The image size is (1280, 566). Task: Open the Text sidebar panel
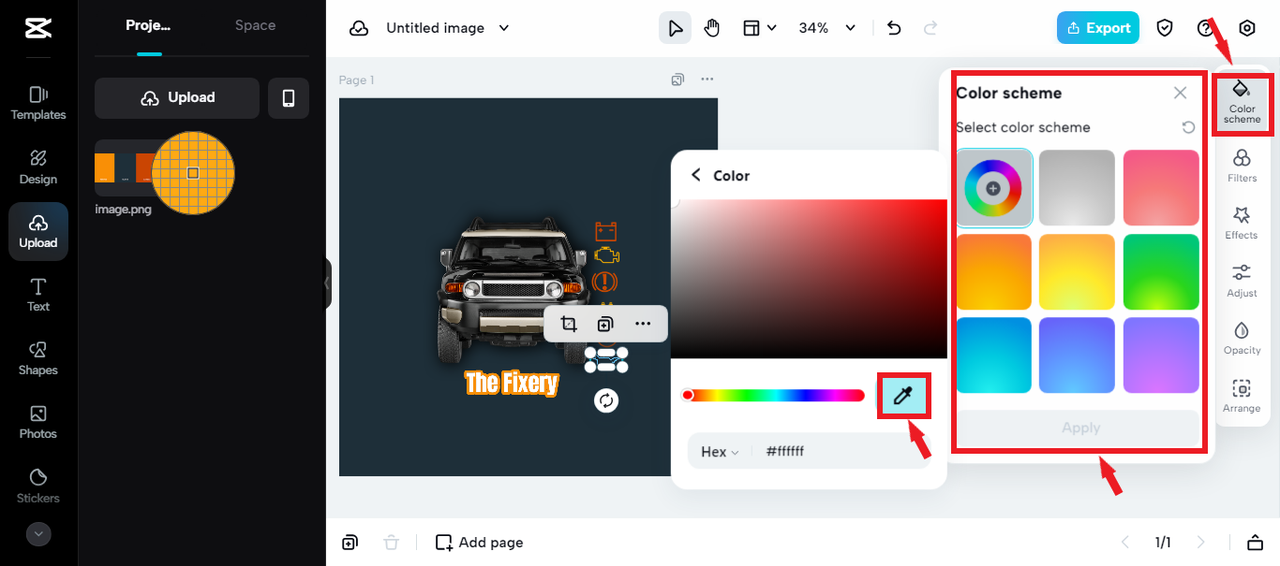38,295
